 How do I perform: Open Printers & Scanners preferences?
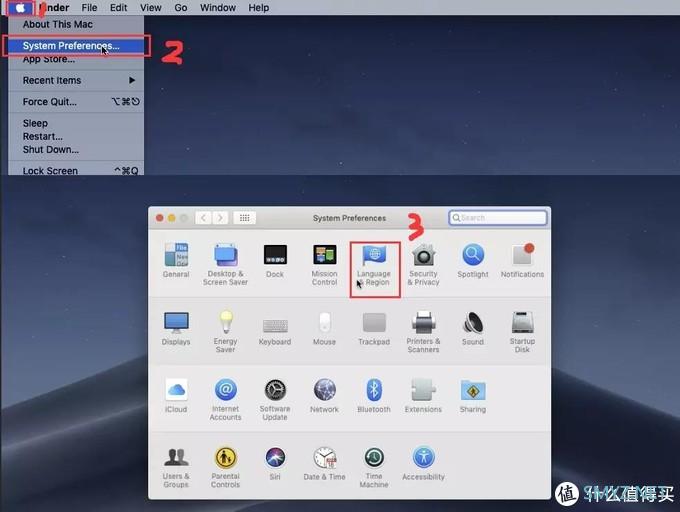coord(424,332)
